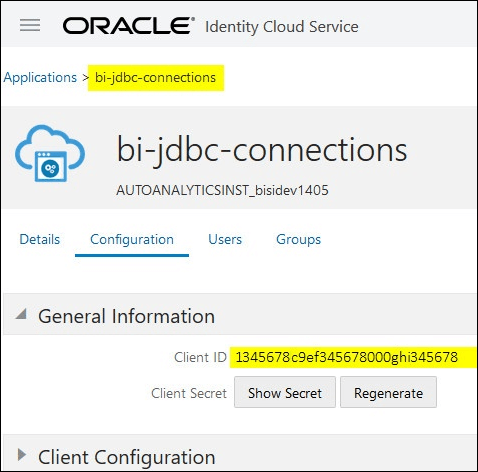Go back to Applications breadcrumb link

pyautogui.click(x=40, y=78)
